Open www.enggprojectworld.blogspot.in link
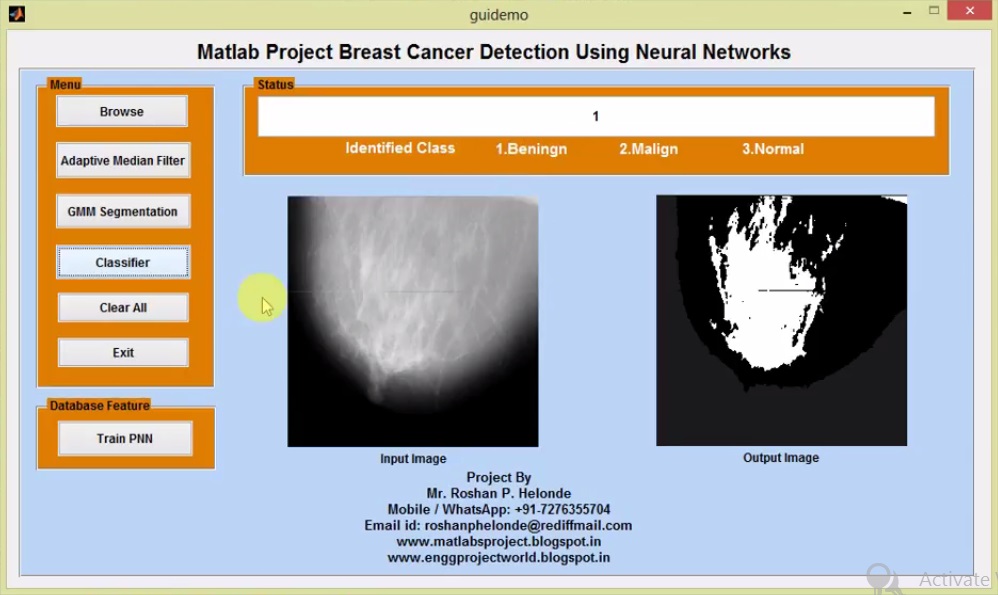The image size is (998, 595). pyautogui.click(x=499, y=557)
